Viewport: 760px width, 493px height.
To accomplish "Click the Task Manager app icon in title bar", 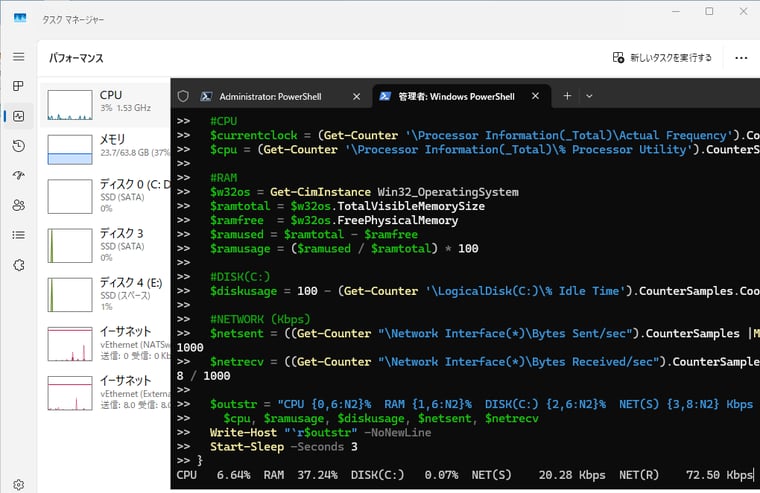I will click(20, 18).
